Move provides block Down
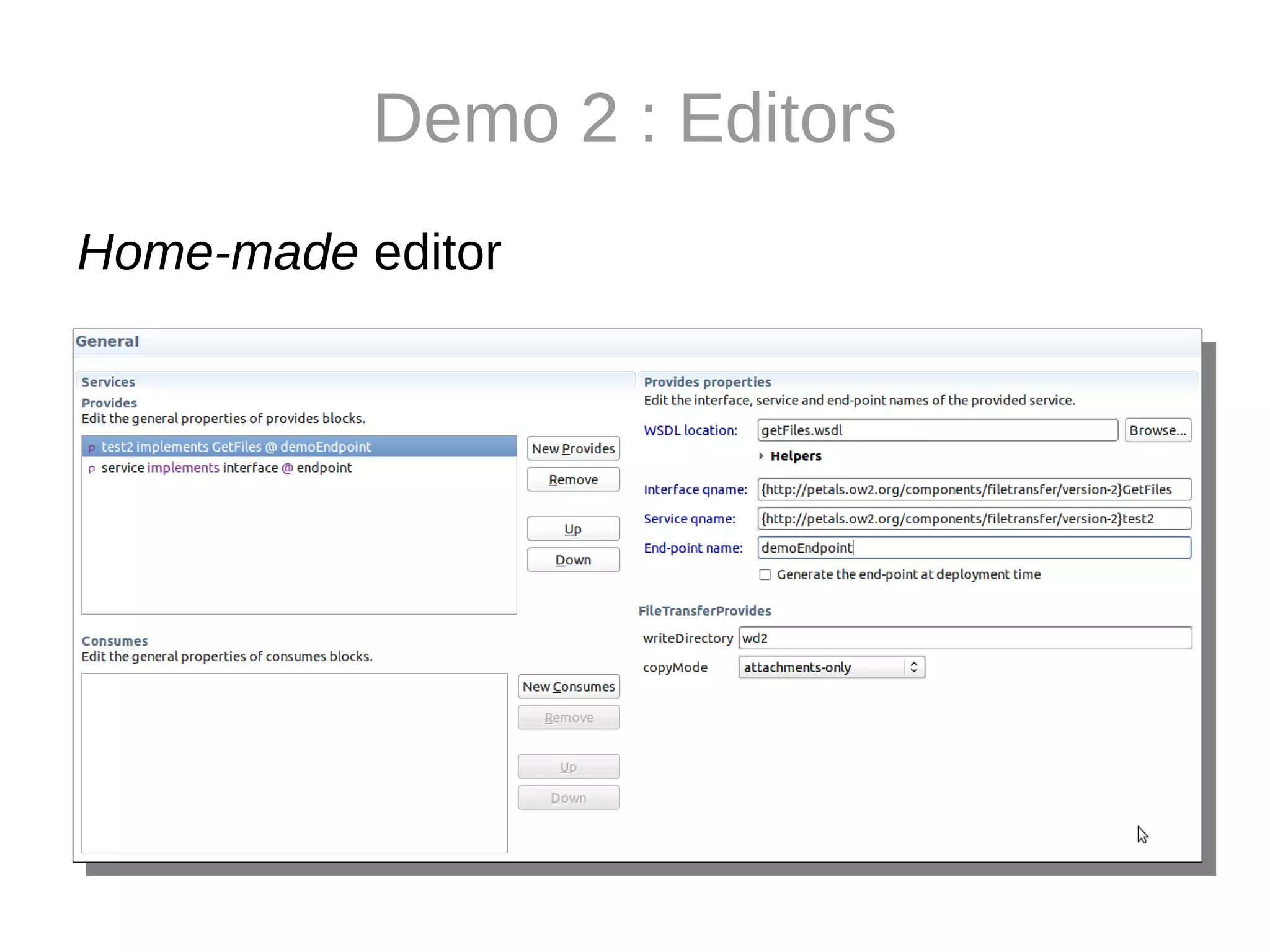The image size is (1270, 952). (573, 560)
